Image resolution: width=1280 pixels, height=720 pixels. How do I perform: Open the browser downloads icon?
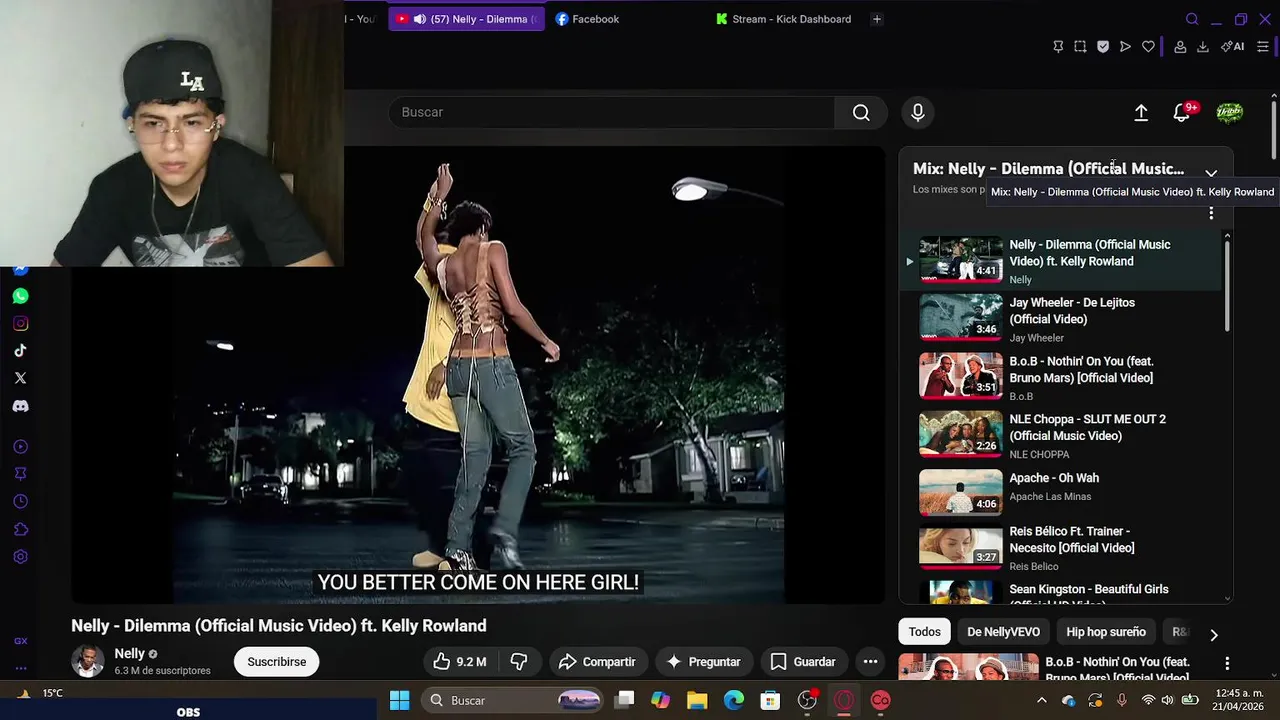pyautogui.click(x=1203, y=46)
